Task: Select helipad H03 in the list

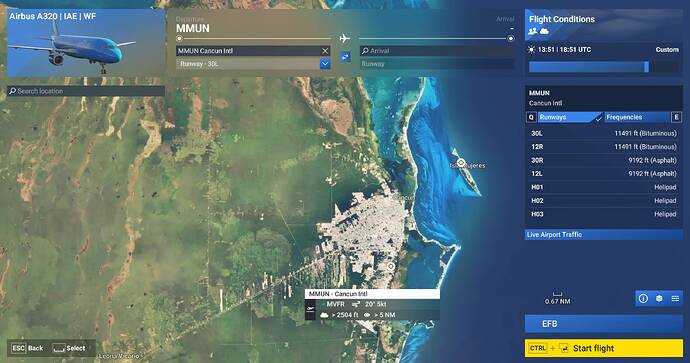Action: [604, 214]
